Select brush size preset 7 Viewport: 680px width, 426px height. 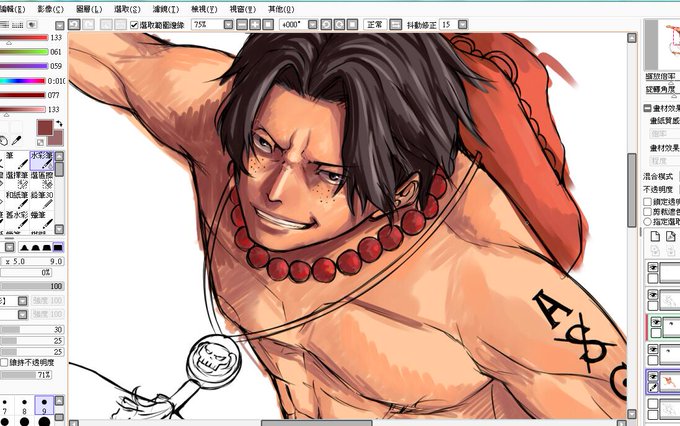click(5, 406)
